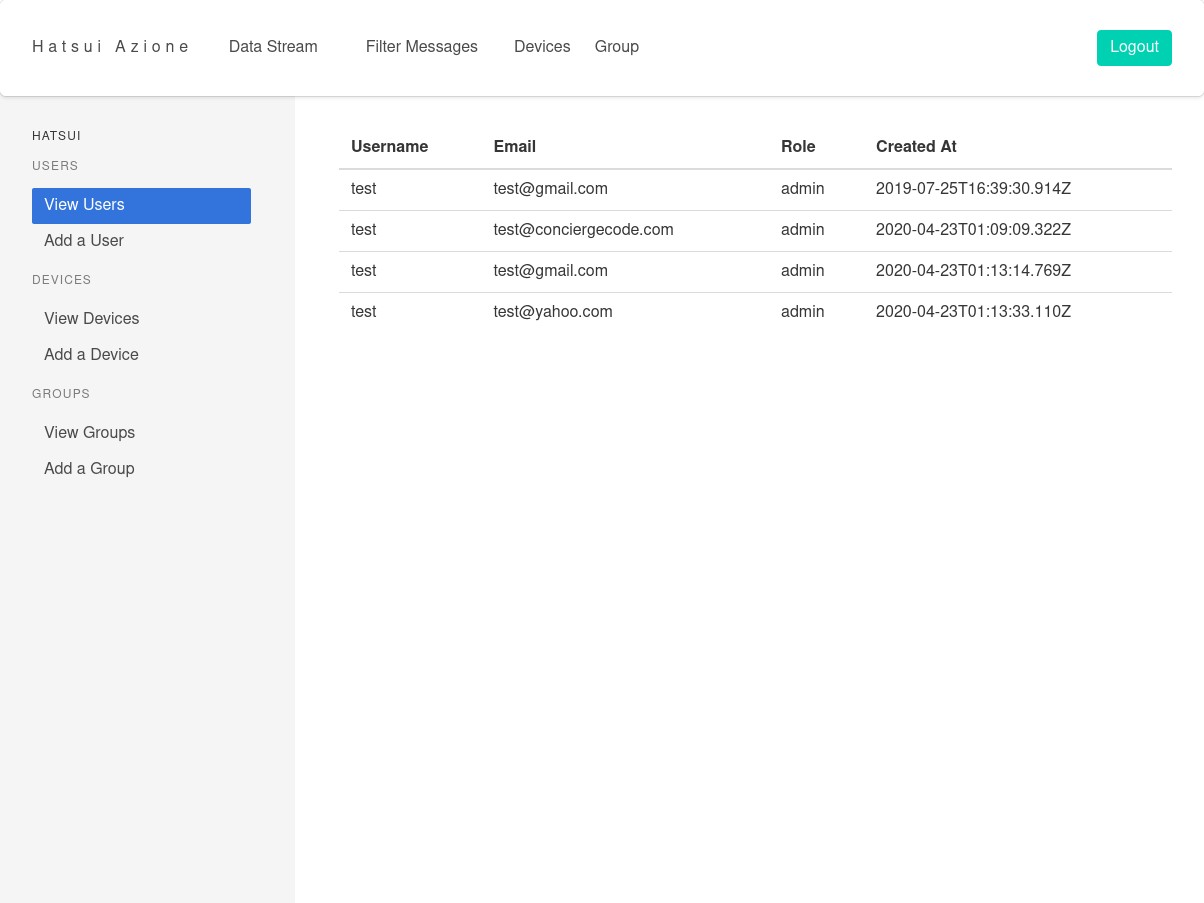Click the Username column header

pyautogui.click(x=389, y=147)
